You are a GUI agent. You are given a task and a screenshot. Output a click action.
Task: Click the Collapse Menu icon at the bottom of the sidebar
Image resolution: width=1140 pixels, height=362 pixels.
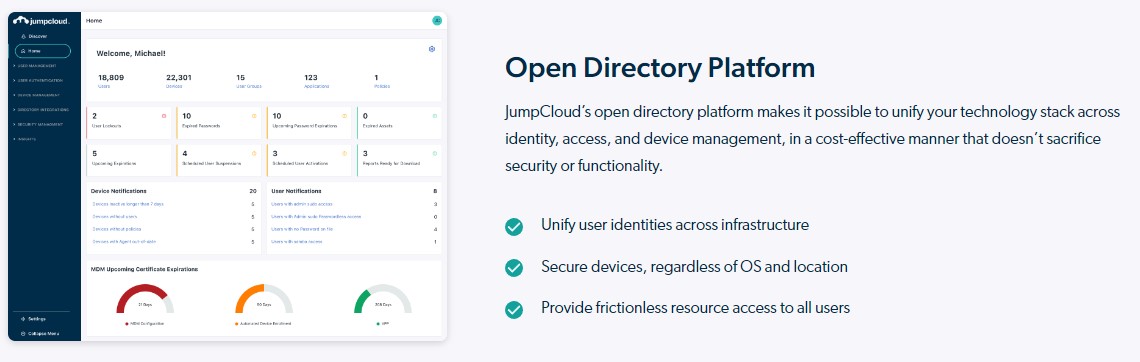23,334
